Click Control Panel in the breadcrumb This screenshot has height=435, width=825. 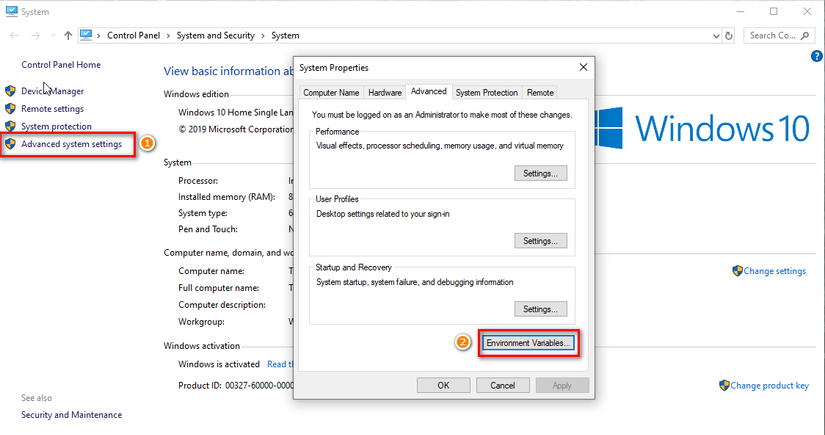(134, 35)
